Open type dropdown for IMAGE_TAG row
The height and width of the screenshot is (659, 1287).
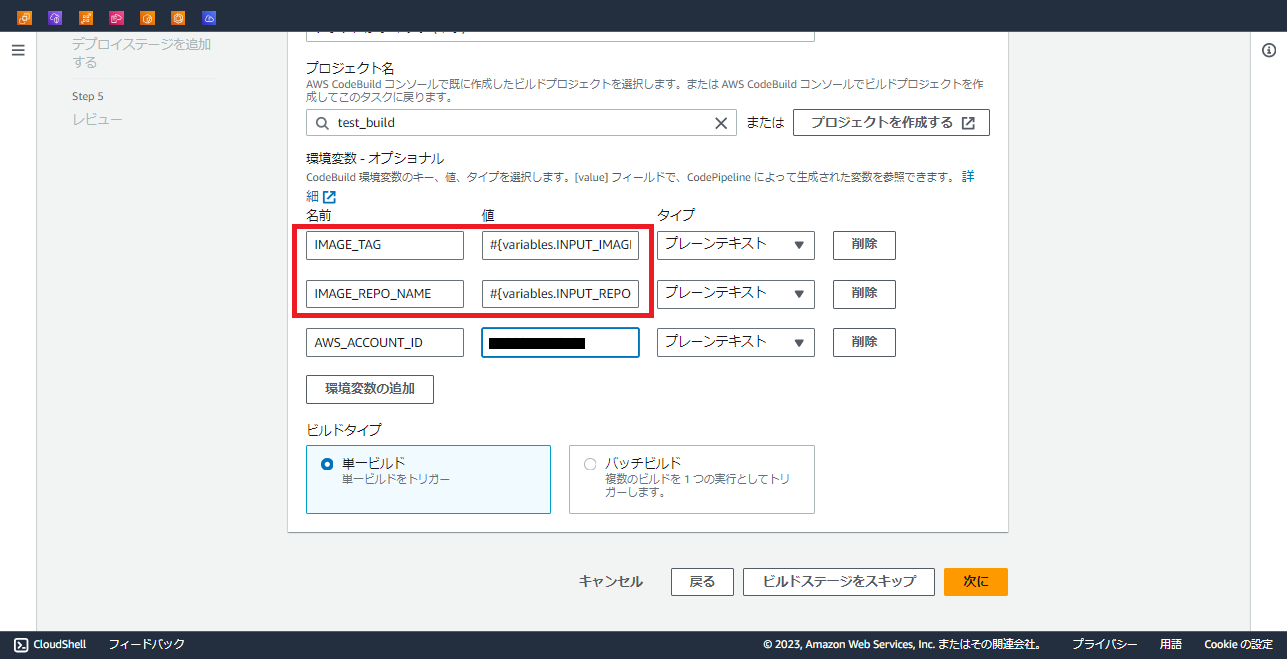[735, 245]
